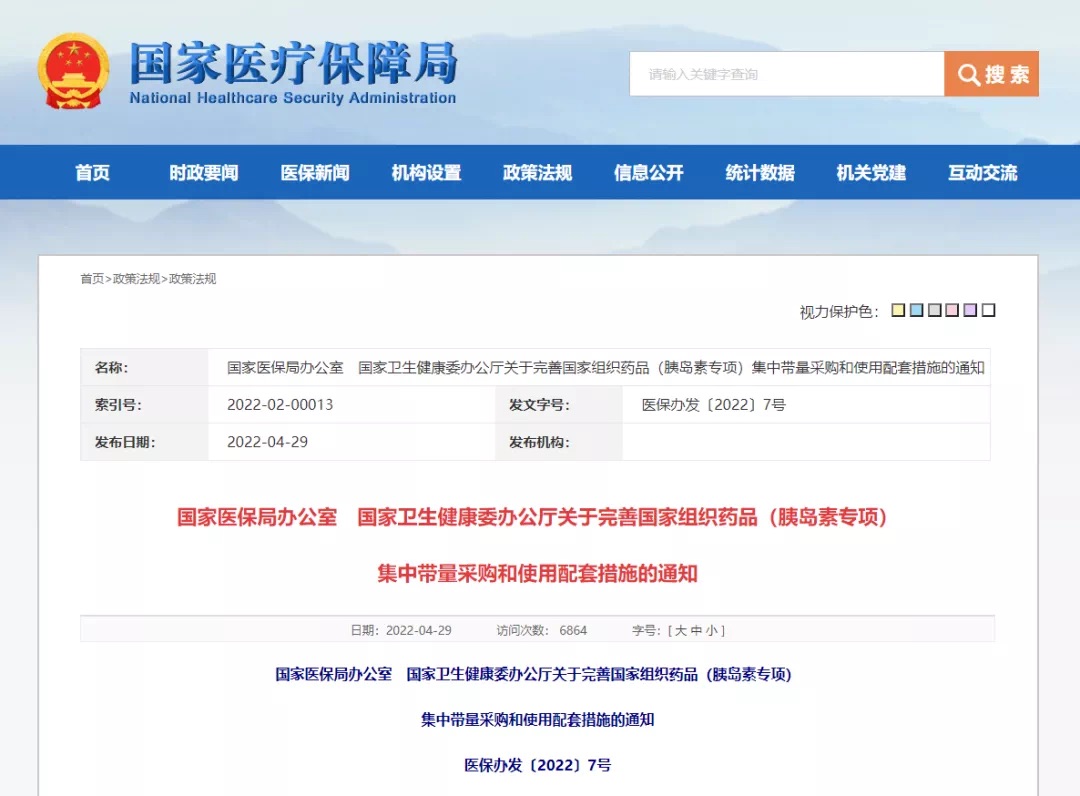Click the dark blue body line 集中带量采购和使用配套措施的通知
Screen dimensions: 1080x796
(537, 720)
